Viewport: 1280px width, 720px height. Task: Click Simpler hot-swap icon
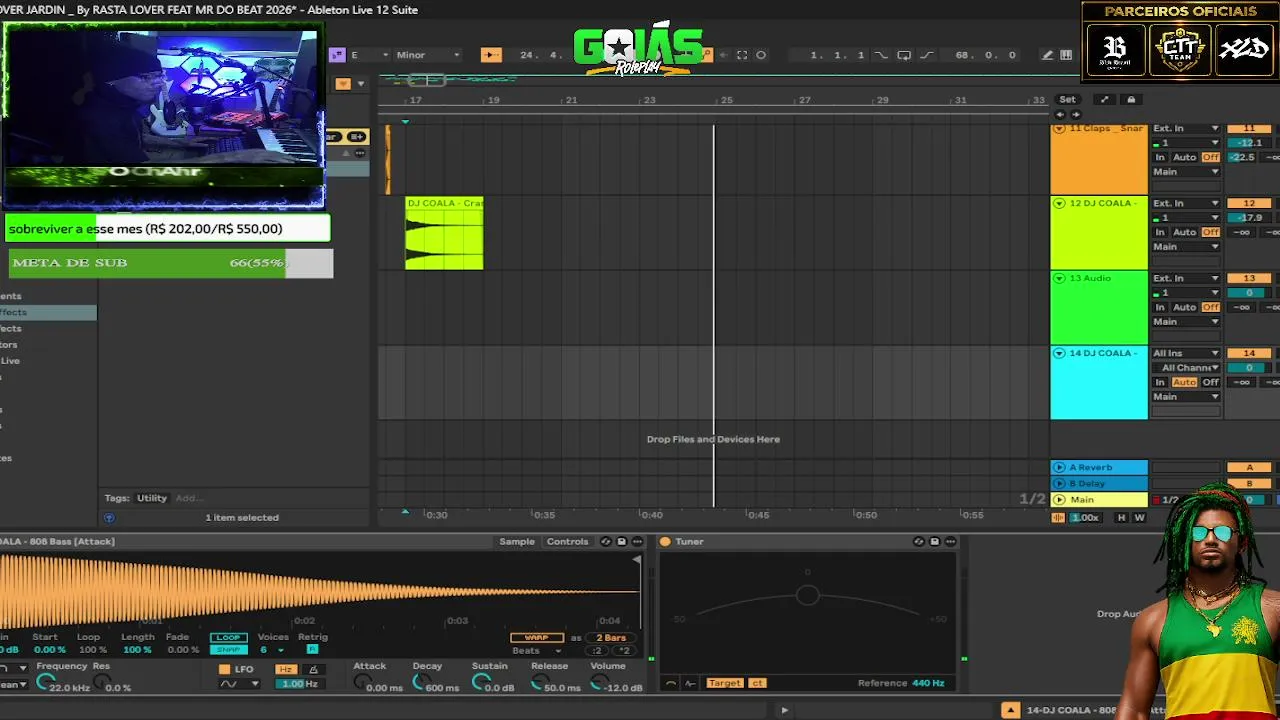click(605, 541)
